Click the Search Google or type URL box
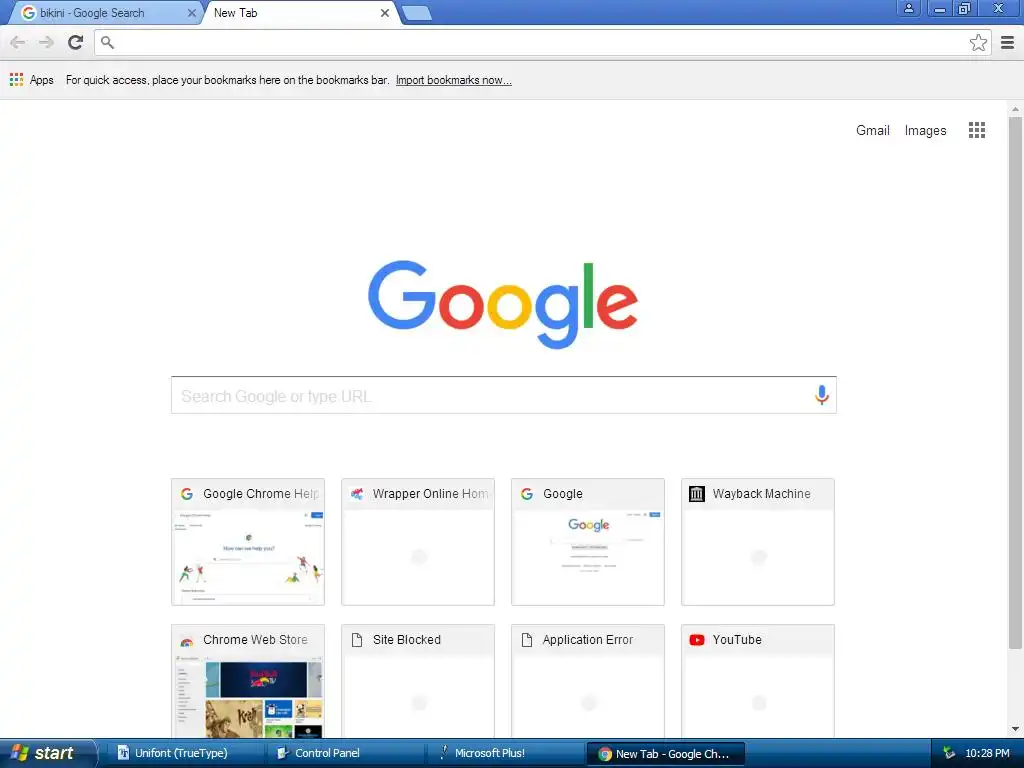 (x=504, y=395)
